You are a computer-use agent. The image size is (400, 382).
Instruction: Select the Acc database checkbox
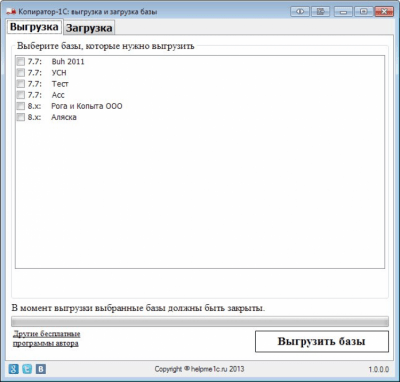21,95
